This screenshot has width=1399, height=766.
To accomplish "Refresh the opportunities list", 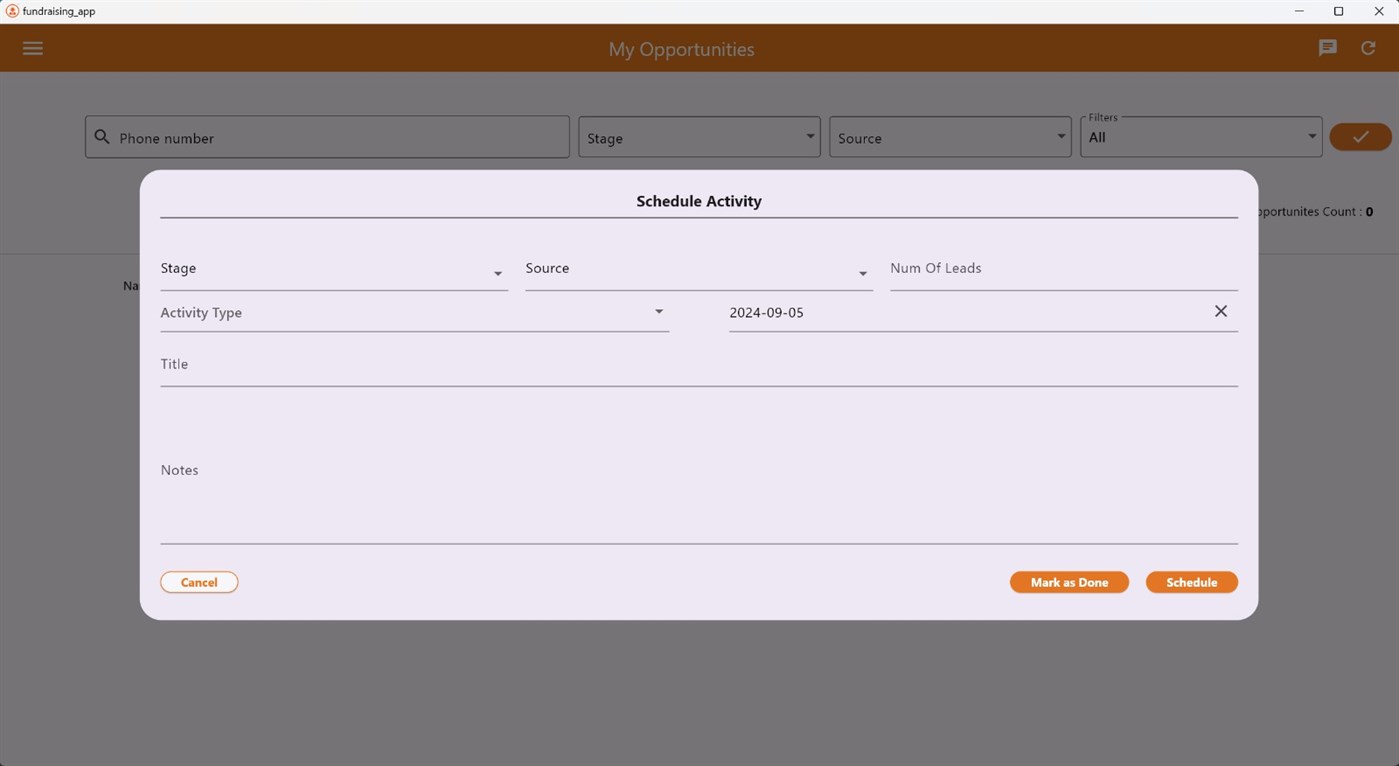I will coord(1367,47).
